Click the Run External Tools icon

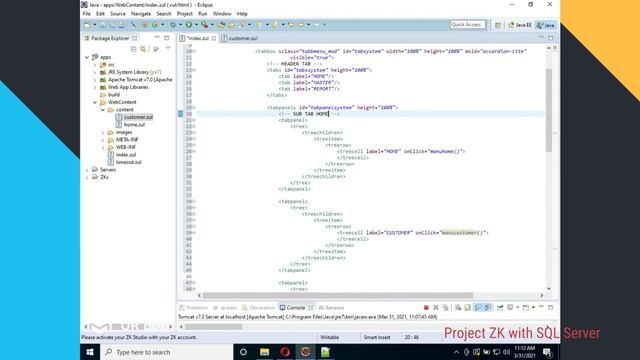[204, 25]
